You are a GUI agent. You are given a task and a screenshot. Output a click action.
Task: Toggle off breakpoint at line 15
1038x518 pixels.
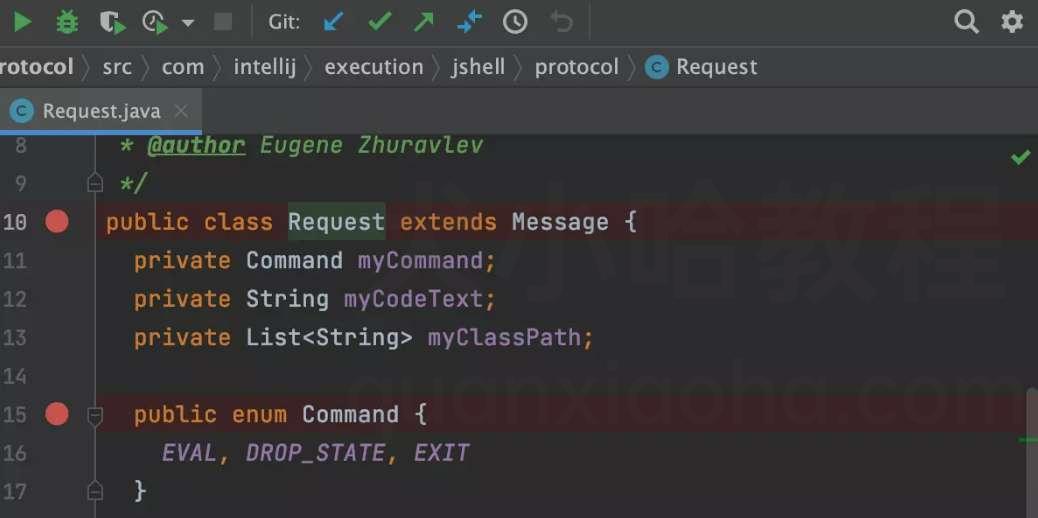pyautogui.click(x=57, y=415)
